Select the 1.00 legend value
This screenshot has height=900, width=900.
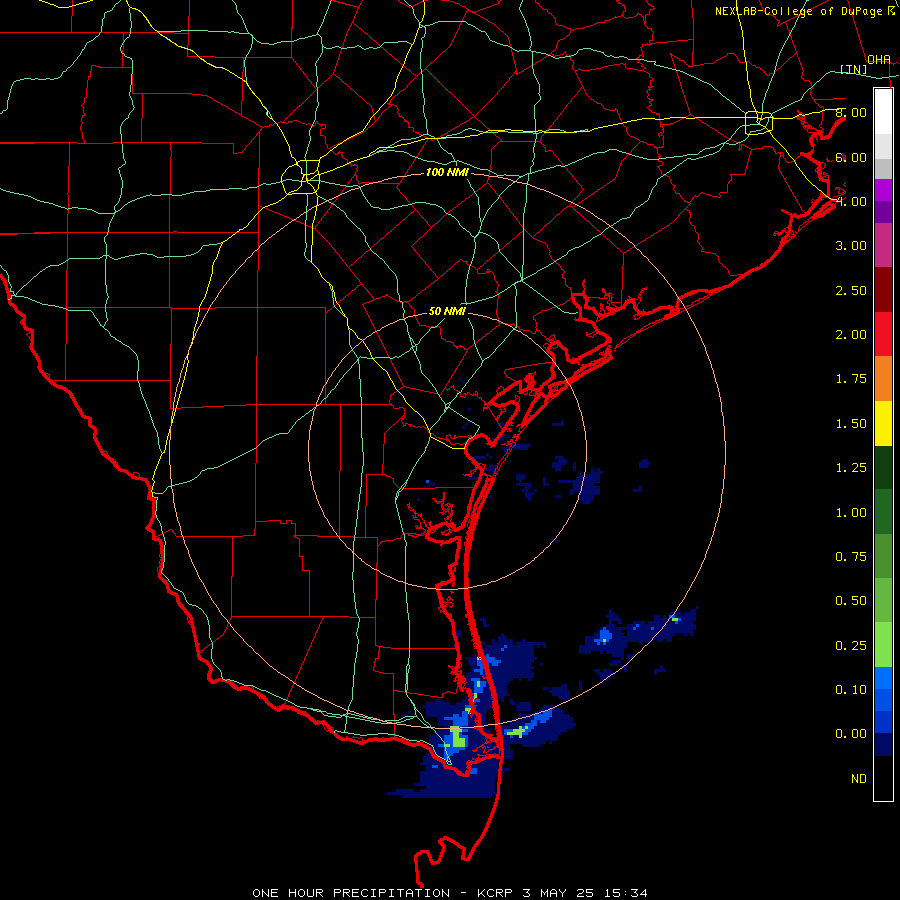click(x=851, y=513)
